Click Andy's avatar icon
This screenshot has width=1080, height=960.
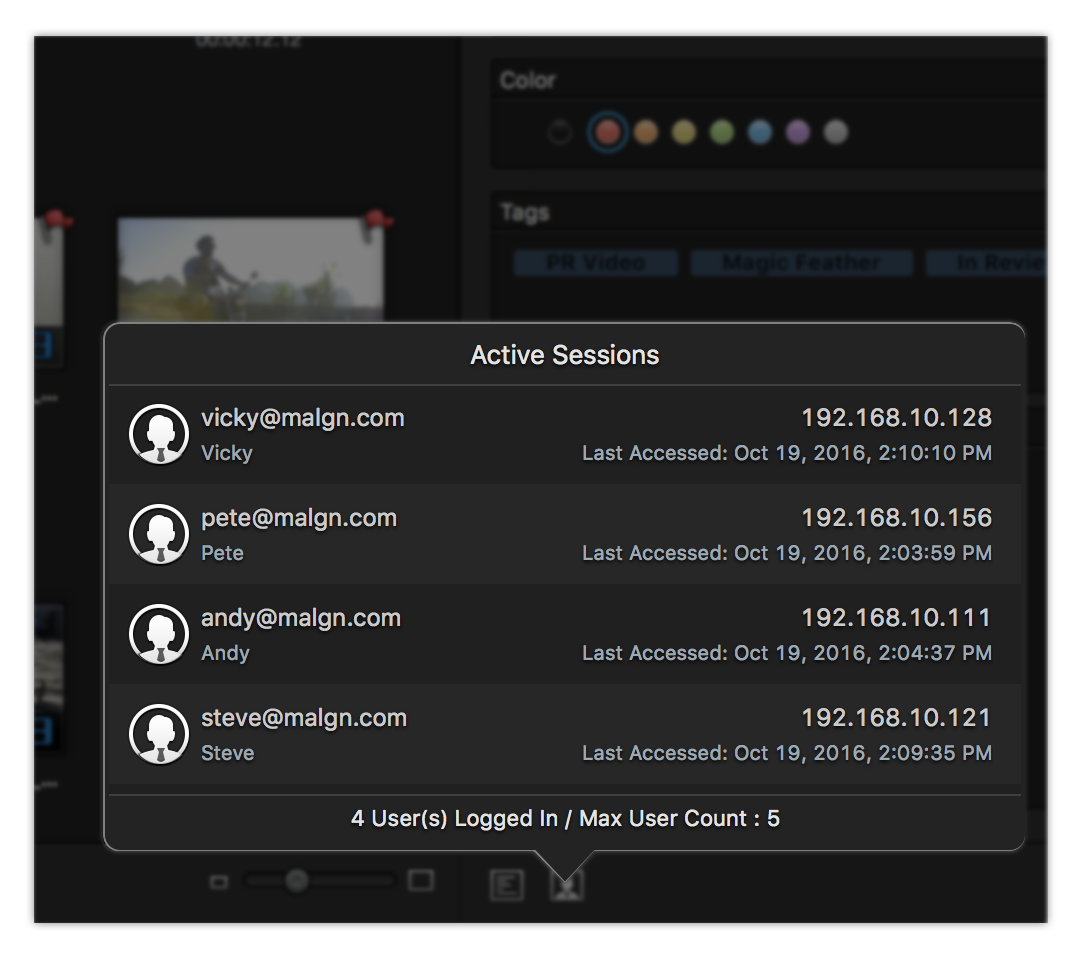159,633
